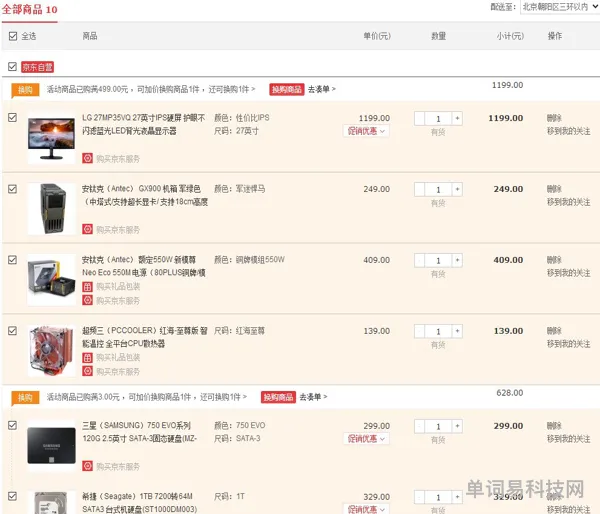This screenshot has height=514, width=600.
Task: Uncheck the PCCOOLER CPU cooler item
Action: pyautogui.click(x=13, y=331)
